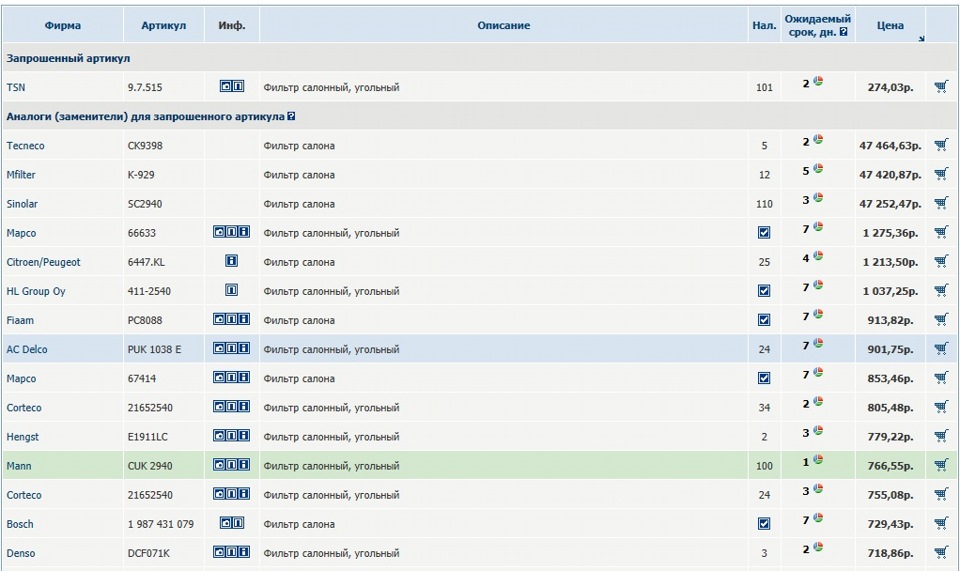The height and width of the screenshot is (571, 960).
Task: Add Denso DCF071K to cart
Action: pos(941,553)
